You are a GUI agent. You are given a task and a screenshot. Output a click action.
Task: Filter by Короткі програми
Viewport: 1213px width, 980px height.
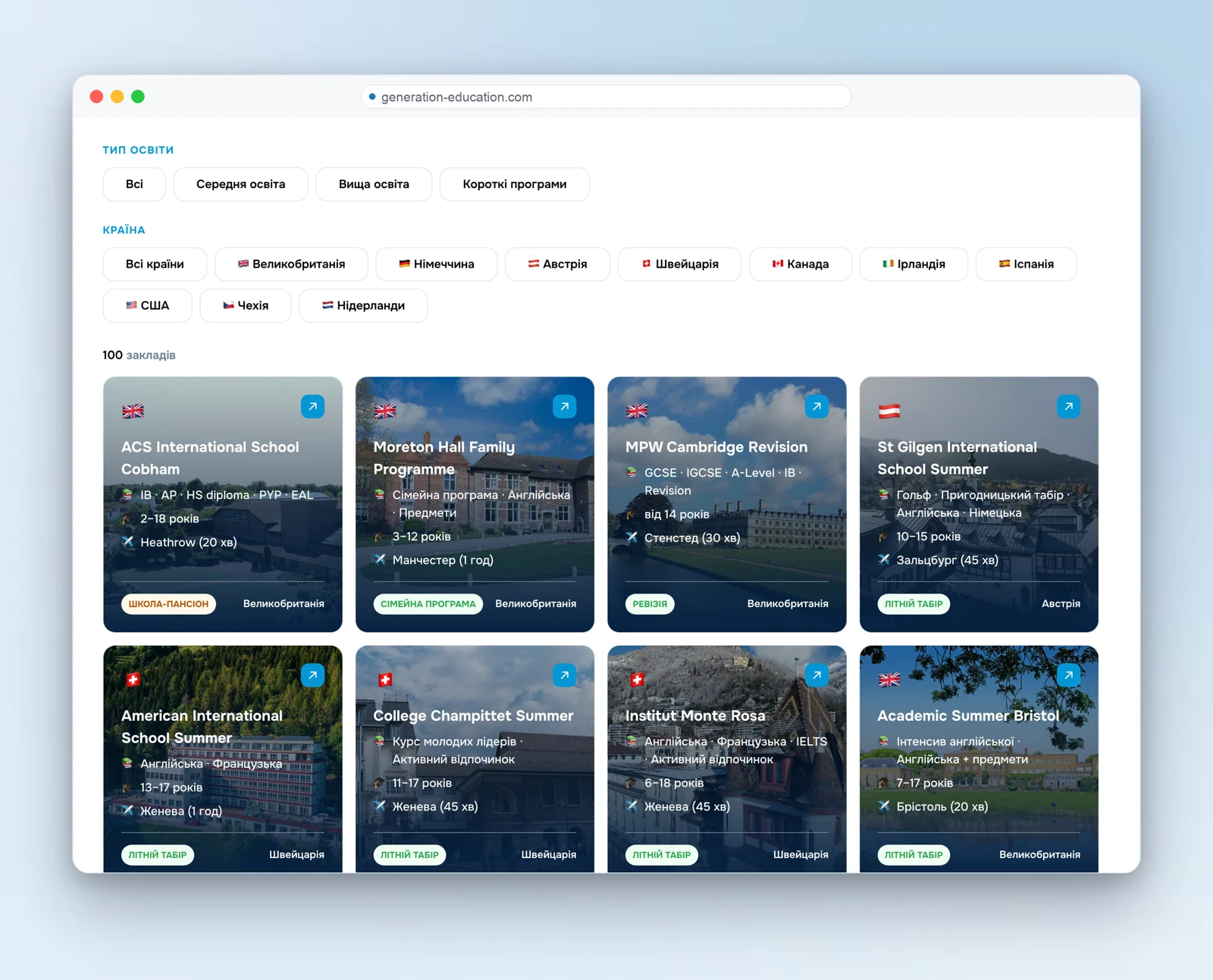(x=515, y=184)
